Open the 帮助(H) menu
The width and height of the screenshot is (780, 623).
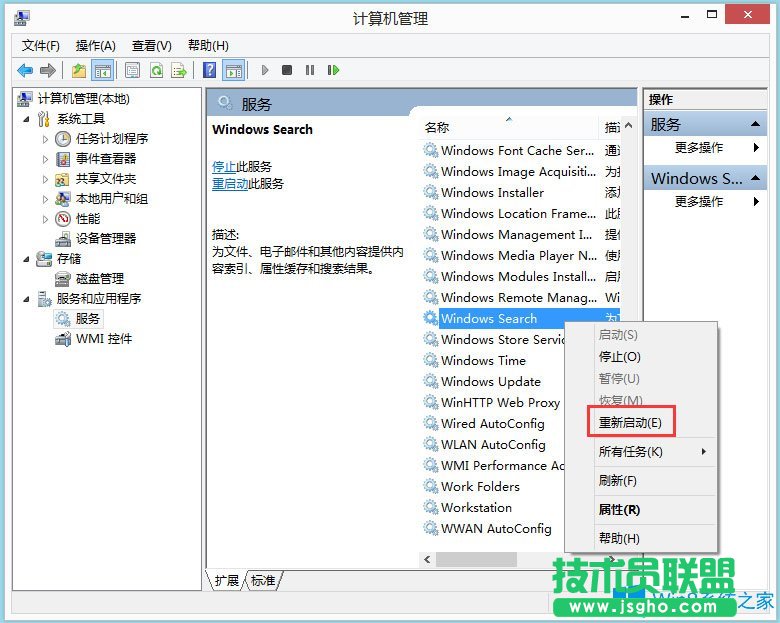point(208,46)
